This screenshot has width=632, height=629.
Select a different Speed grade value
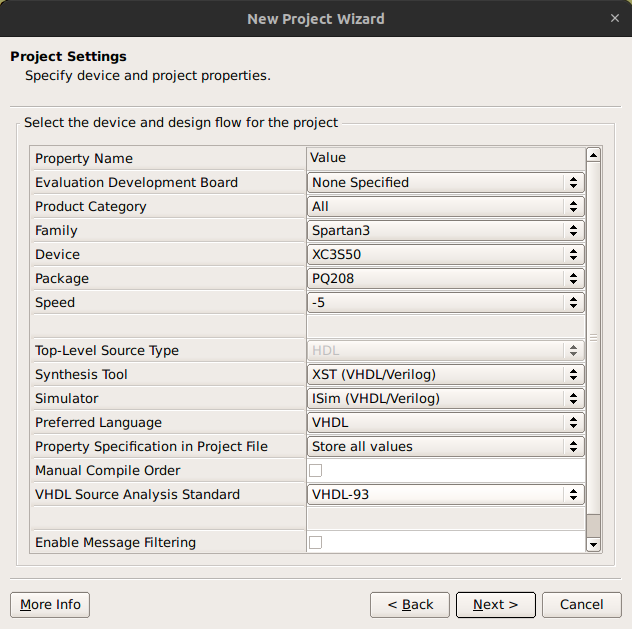coord(445,302)
